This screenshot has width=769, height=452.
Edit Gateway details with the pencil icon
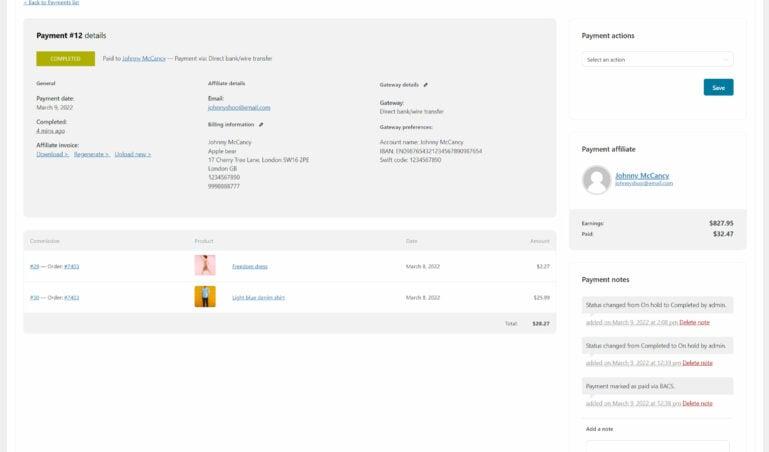pyautogui.click(x=425, y=85)
